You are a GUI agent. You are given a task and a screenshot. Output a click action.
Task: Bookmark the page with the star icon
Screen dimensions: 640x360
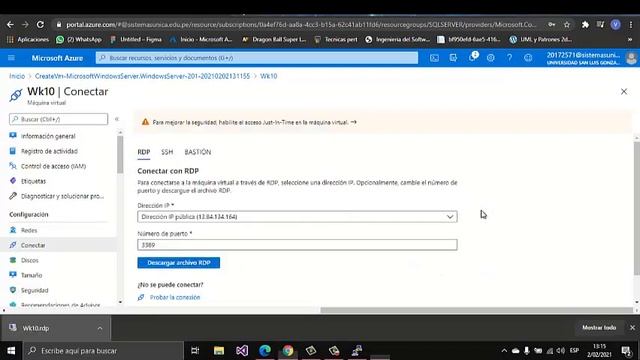(567, 24)
